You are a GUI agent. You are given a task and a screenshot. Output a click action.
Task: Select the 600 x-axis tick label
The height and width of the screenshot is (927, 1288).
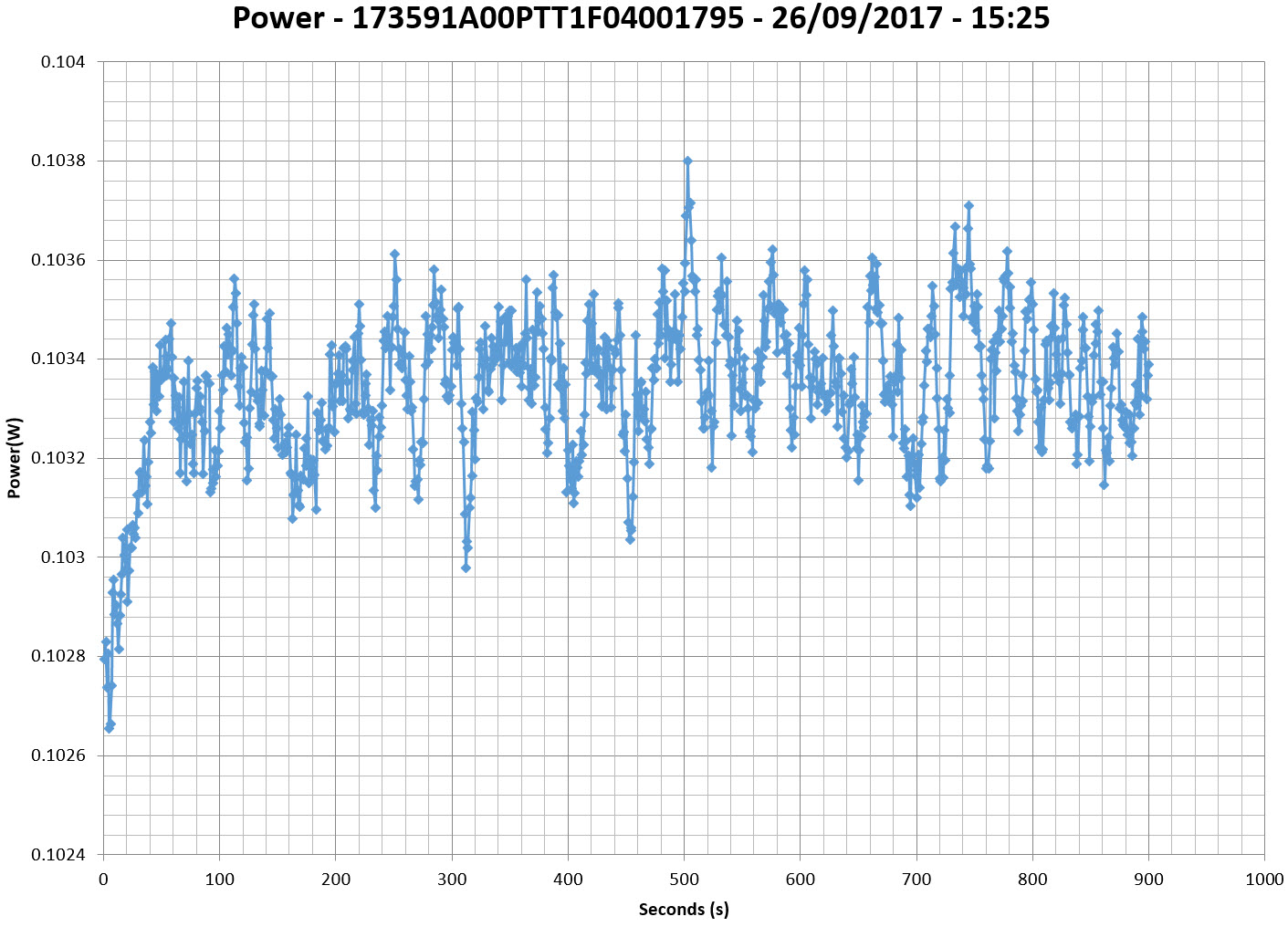800,880
